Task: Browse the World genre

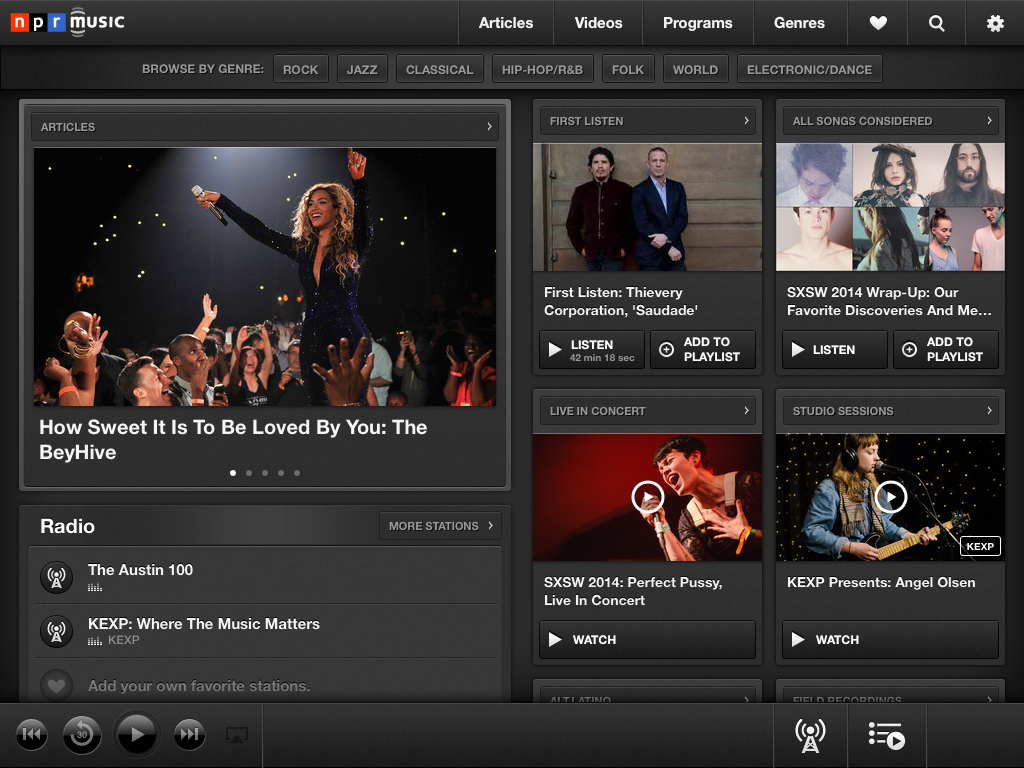Action: 696,69
